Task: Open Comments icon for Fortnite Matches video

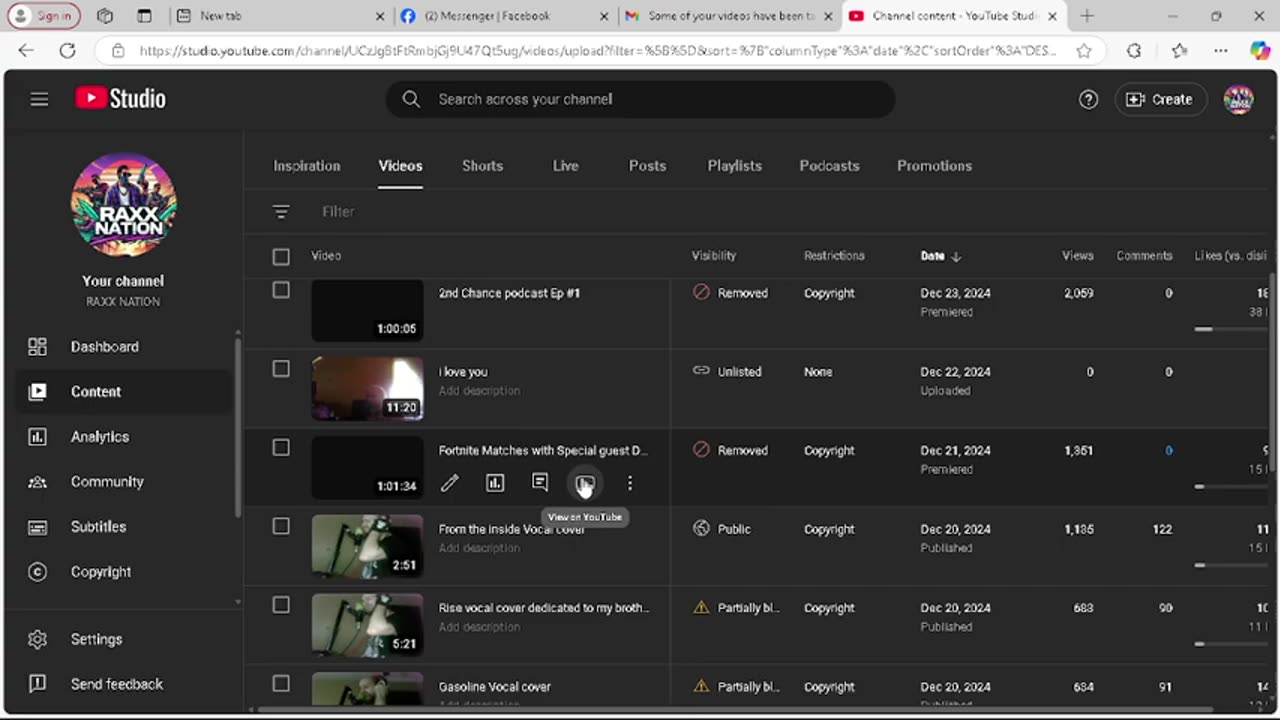Action: 540,484
